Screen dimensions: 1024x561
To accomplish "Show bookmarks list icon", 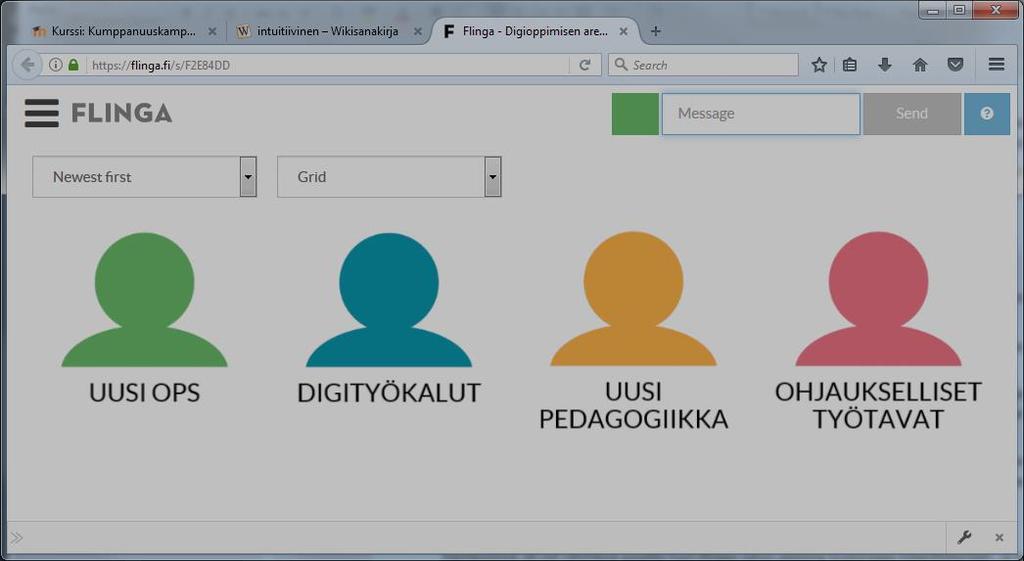I will 850,65.
